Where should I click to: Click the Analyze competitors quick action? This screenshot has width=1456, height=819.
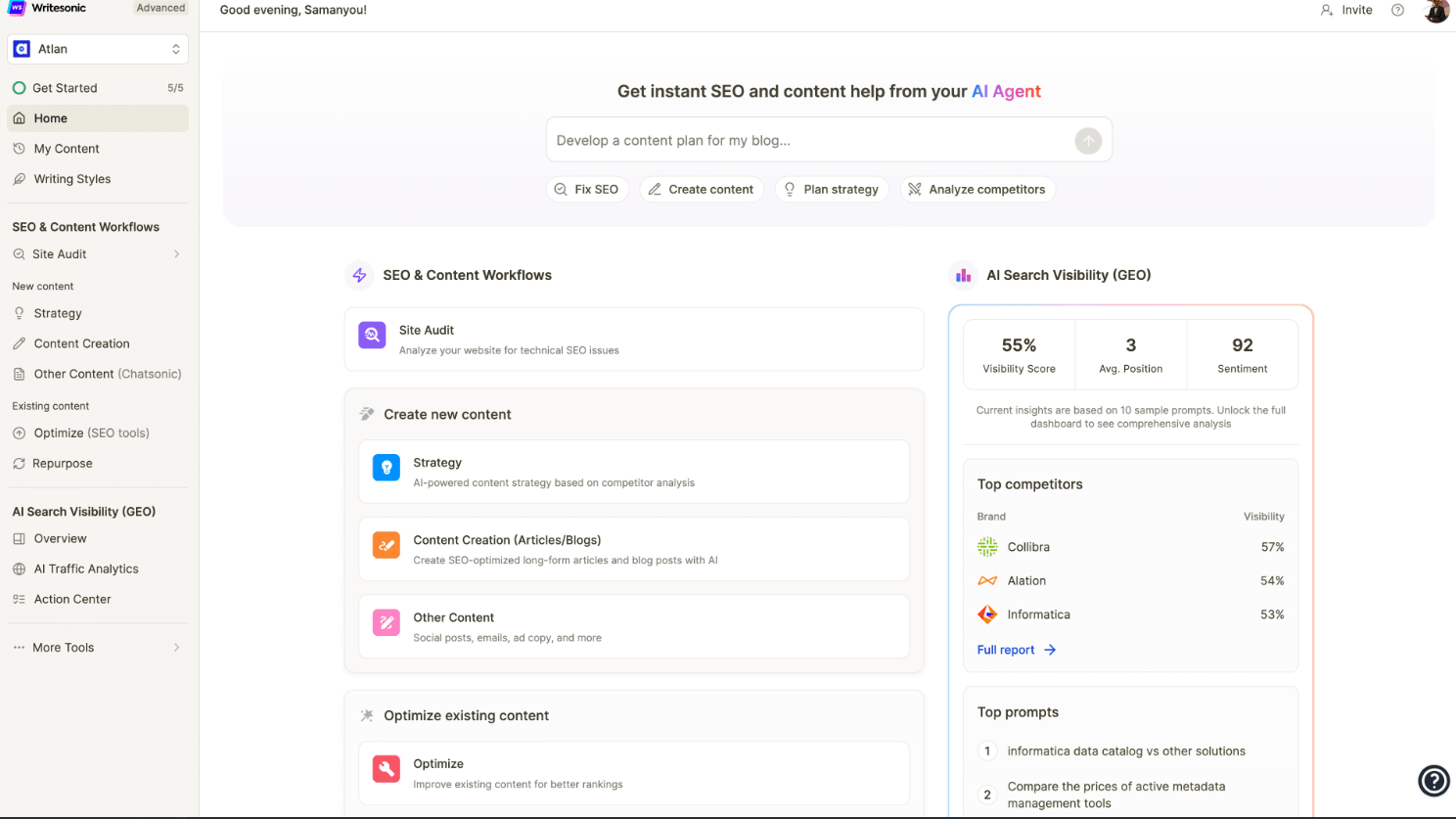pos(977,189)
